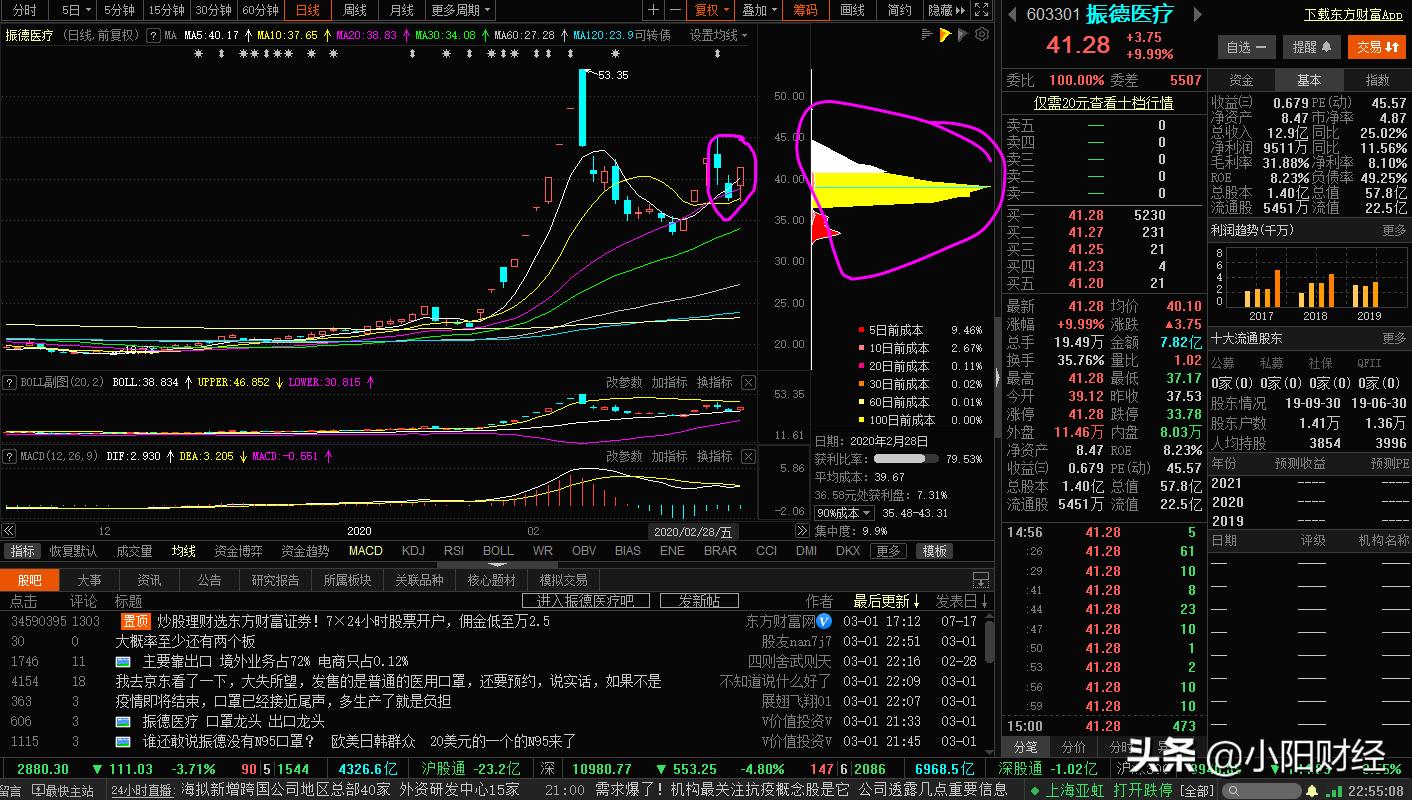Open the 仅需20元查看十档行情 link
The height and width of the screenshot is (800, 1412).
pyautogui.click(x=1103, y=103)
